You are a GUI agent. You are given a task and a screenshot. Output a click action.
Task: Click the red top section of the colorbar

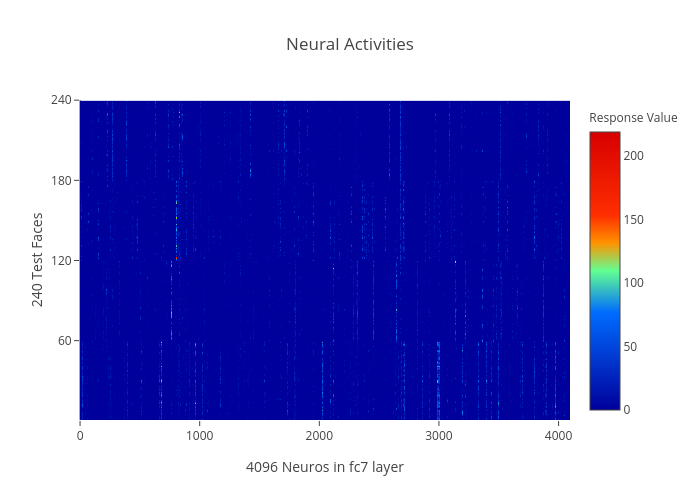click(x=604, y=143)
